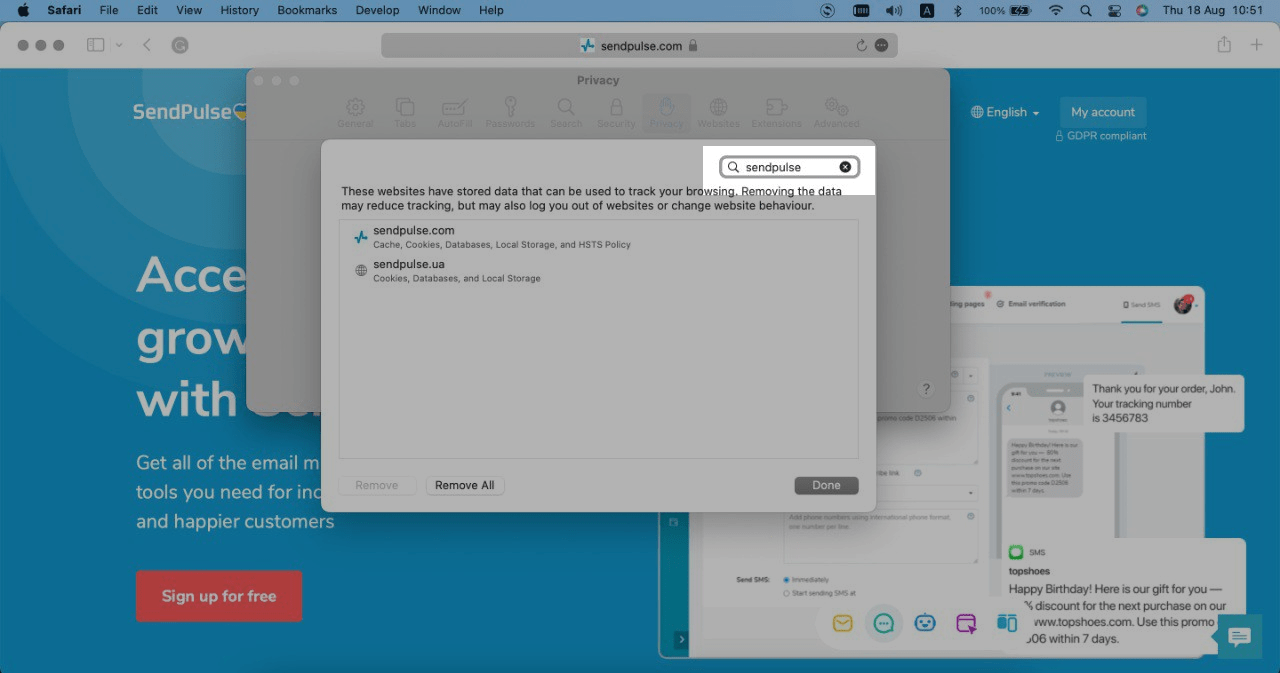
Task: Open the live chat widget
Action: click(1239, 637)
